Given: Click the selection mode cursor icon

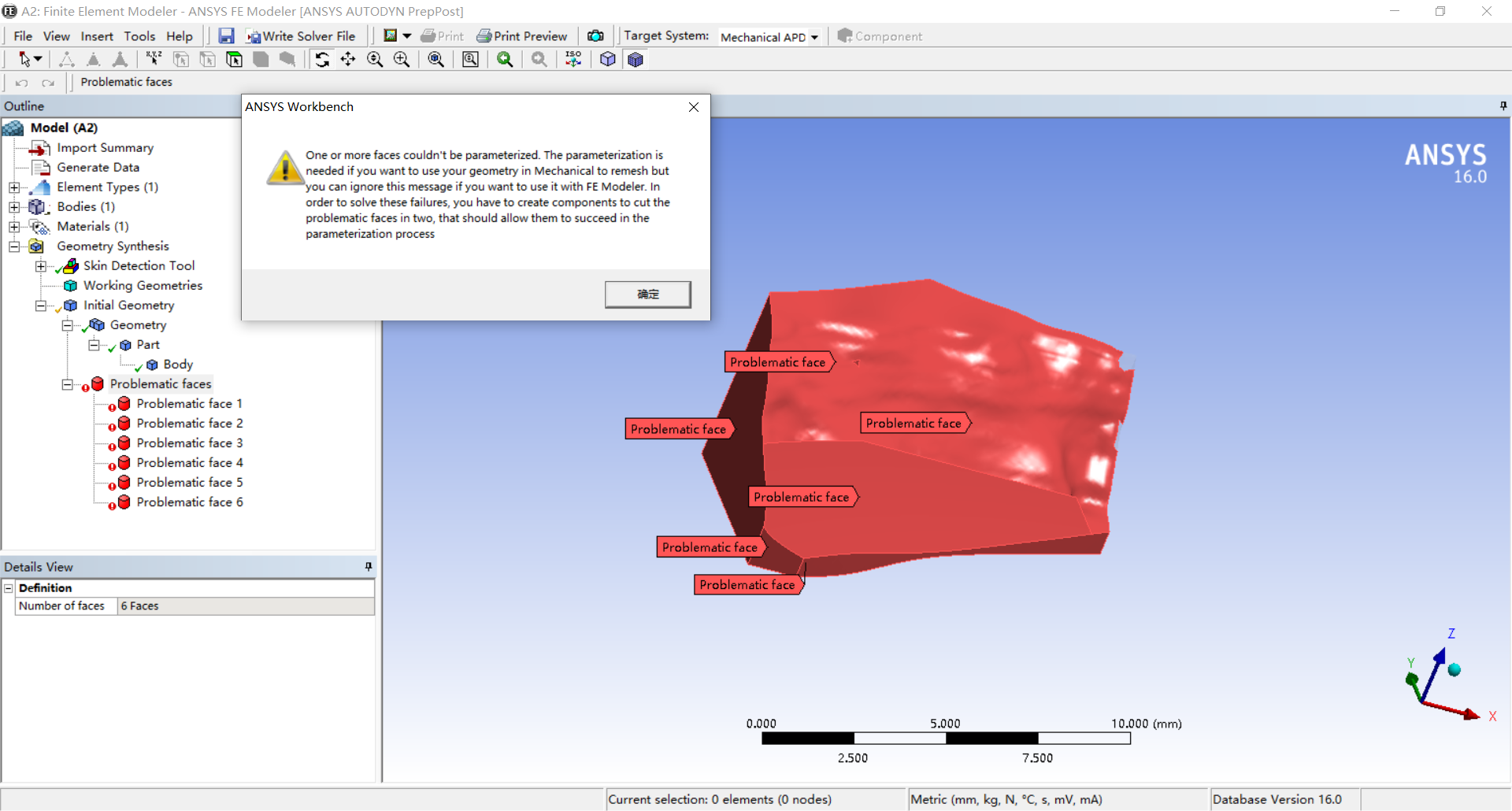Looking at the screenshot, I should [24, 60].
